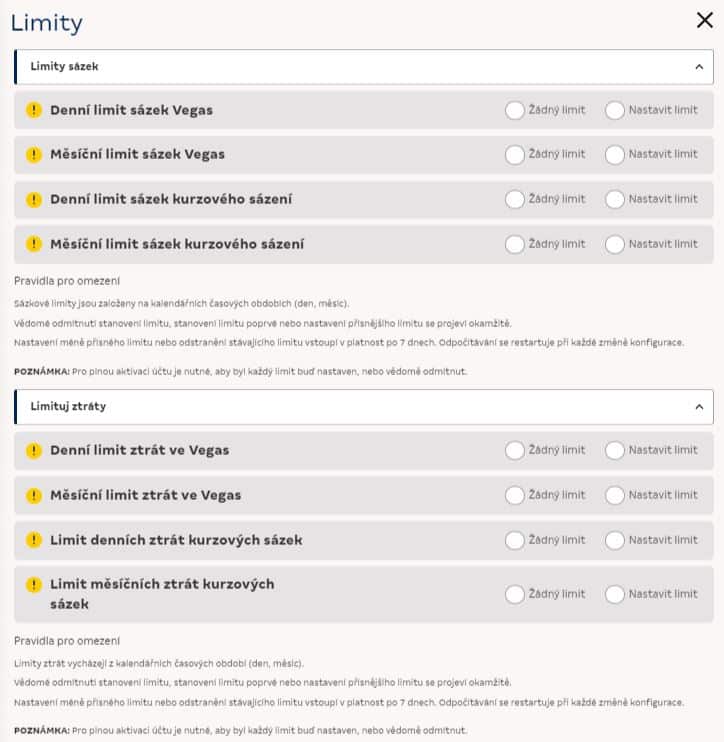Viewport: 724px width, 742px height.
Task: Click warning icon beside Denní limit sázek Vegas
Action: tap(34, 110)
